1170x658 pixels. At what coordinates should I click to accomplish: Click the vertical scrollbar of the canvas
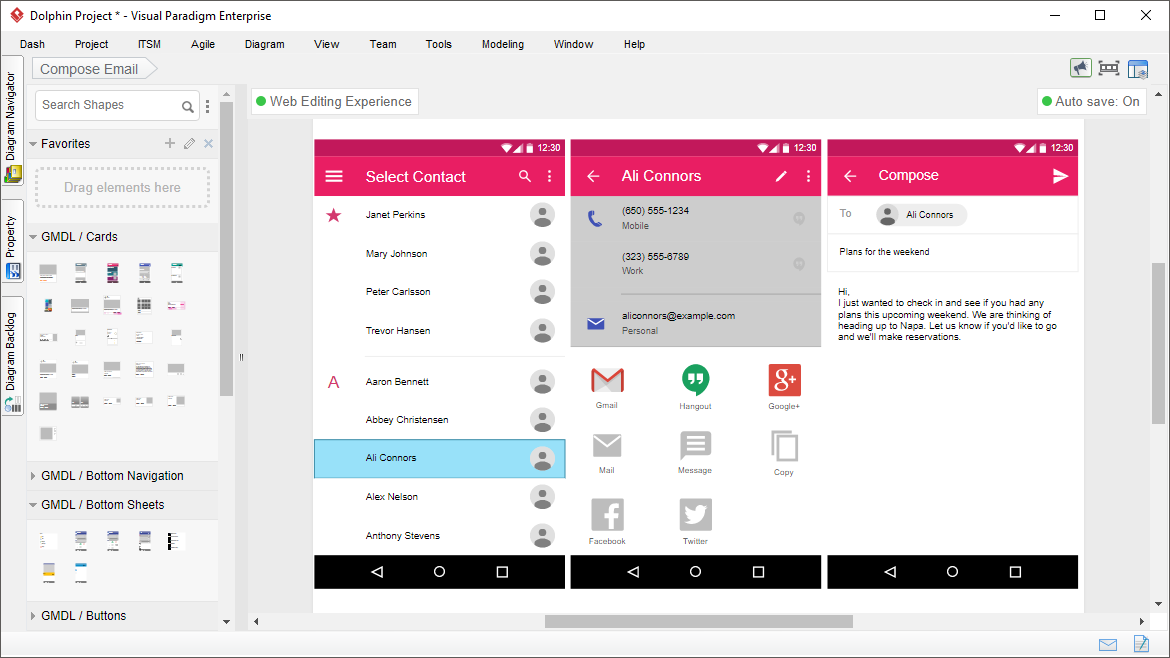coord(1158,343)
